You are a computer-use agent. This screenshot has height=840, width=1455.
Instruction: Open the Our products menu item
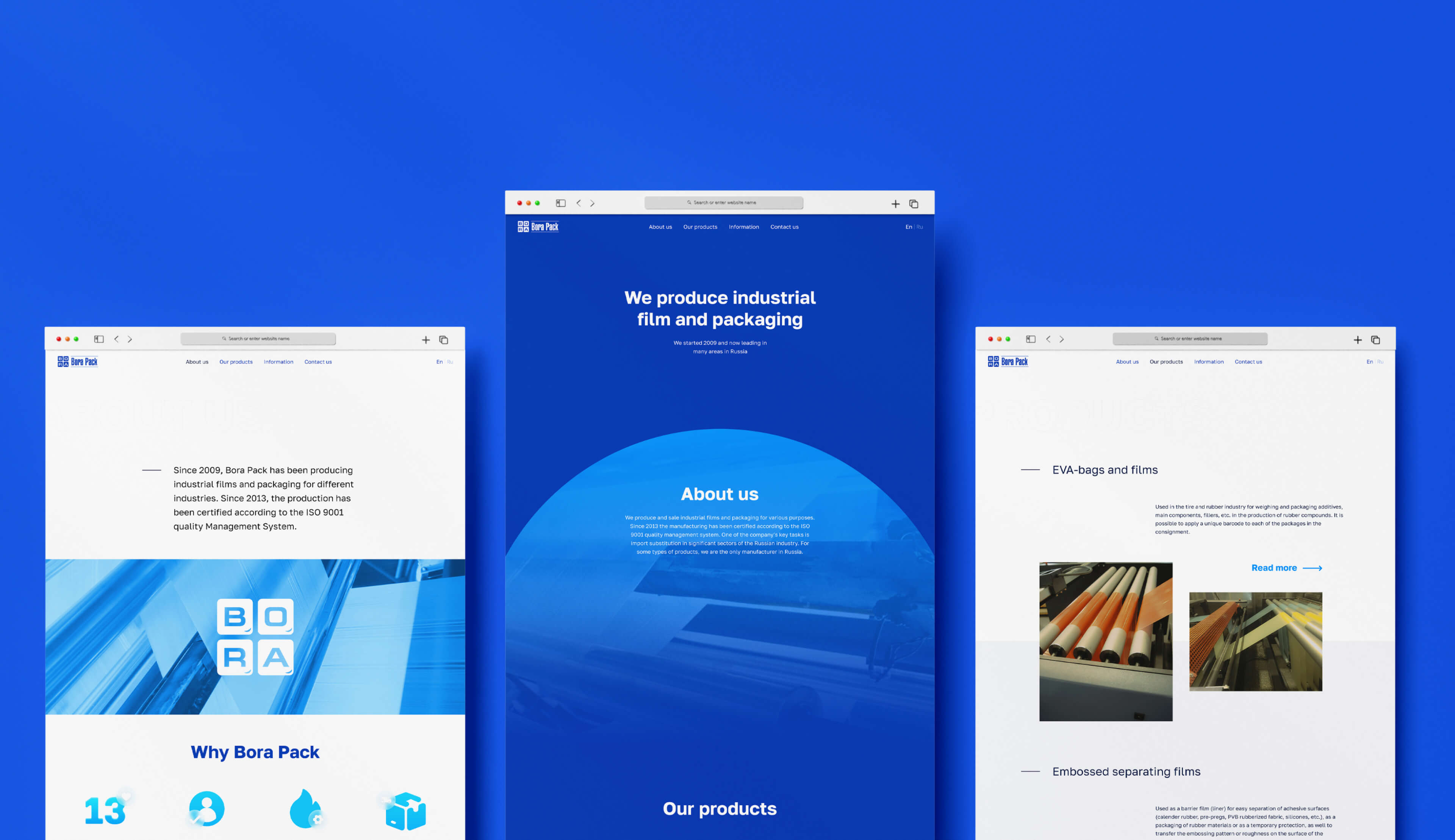pos(700,227)
